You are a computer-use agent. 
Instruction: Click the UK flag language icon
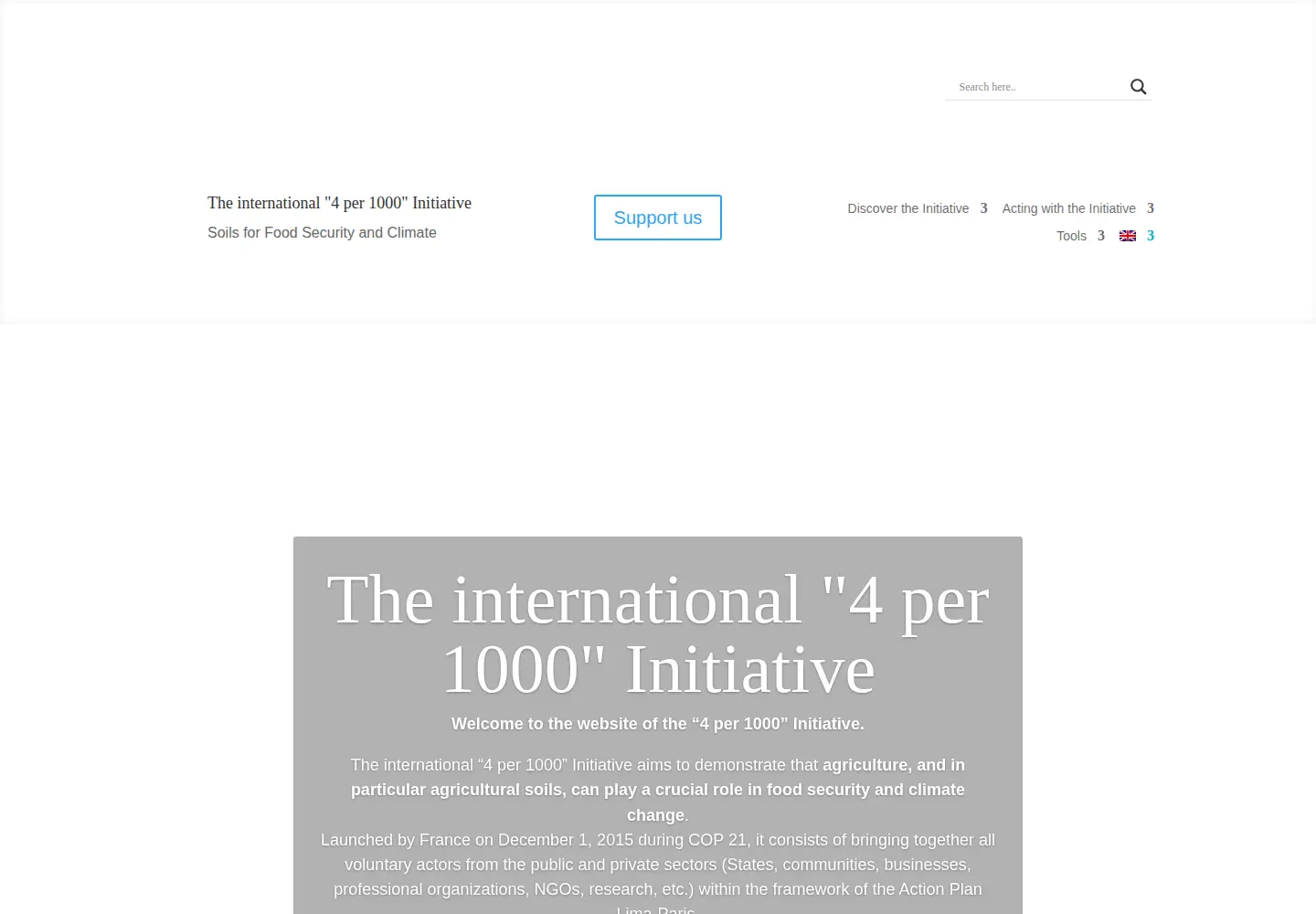(x=1128, y=236)
